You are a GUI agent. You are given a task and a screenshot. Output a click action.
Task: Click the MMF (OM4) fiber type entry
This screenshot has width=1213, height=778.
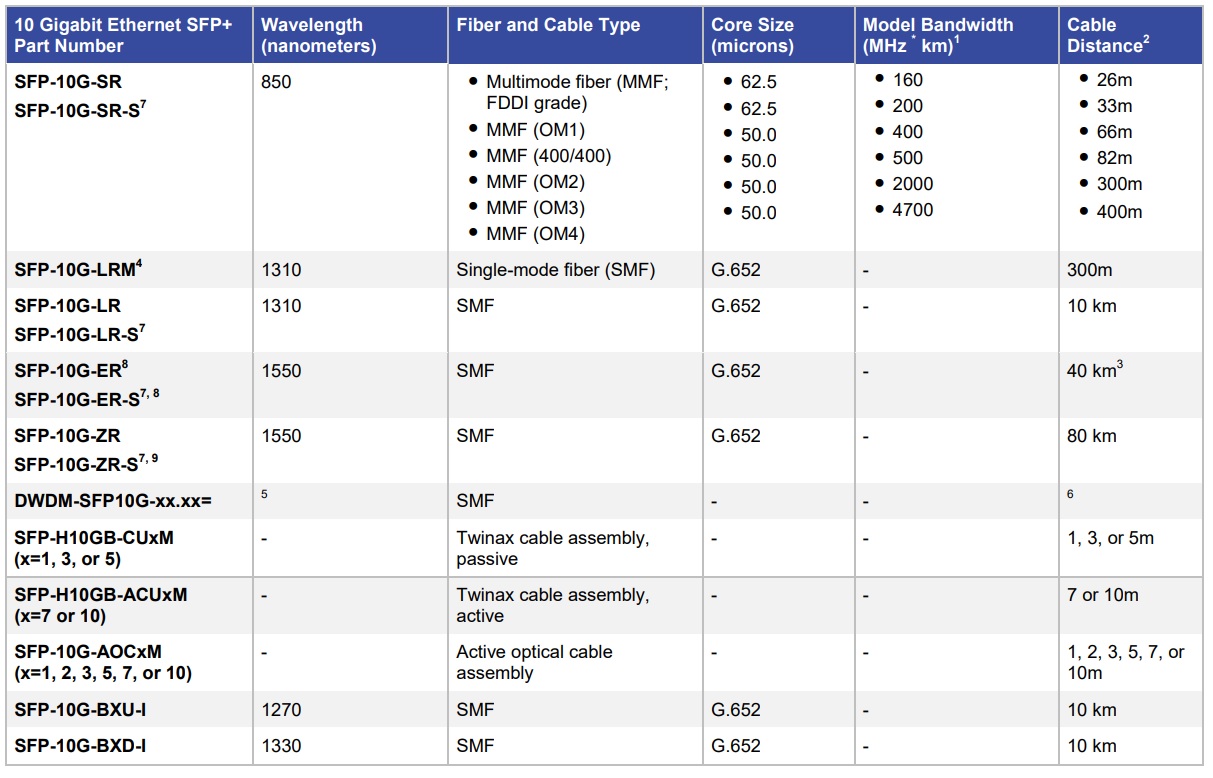point(535,234)
